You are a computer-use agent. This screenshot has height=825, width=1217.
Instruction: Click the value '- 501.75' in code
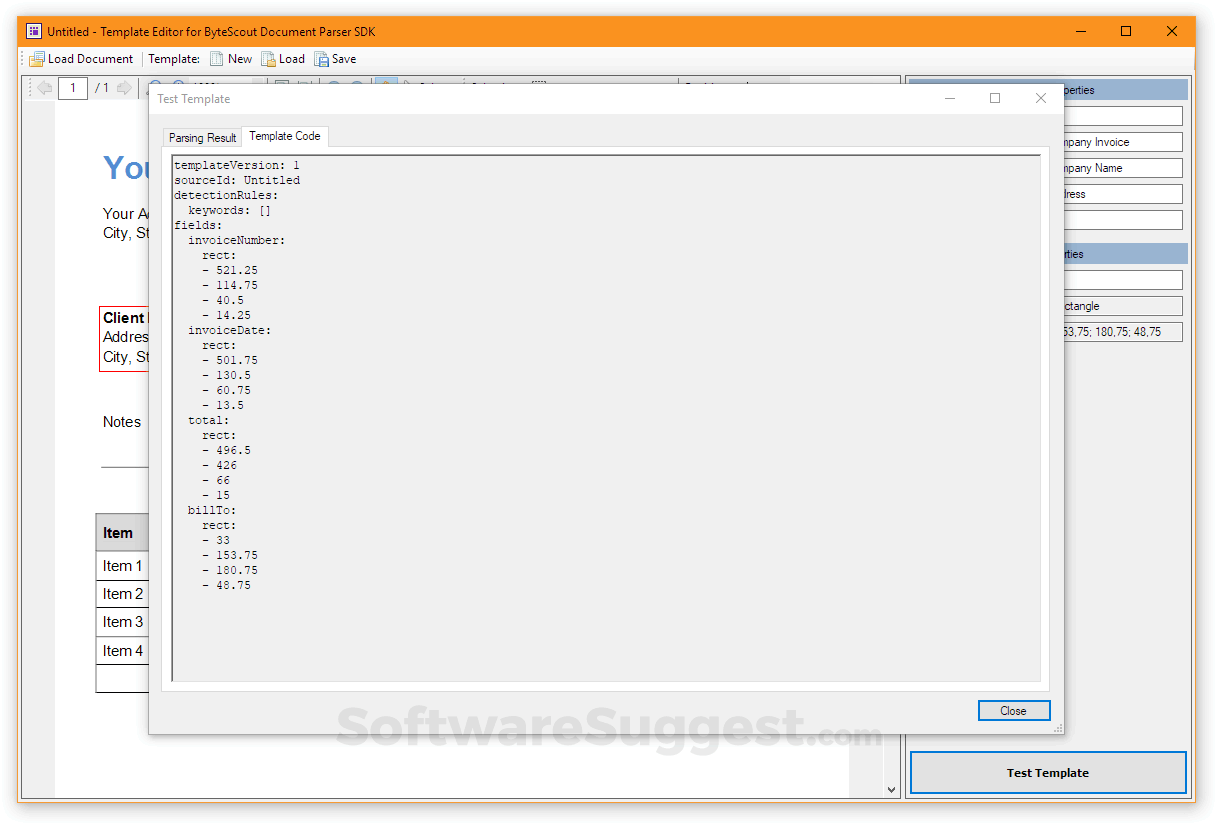coord(230,360)
